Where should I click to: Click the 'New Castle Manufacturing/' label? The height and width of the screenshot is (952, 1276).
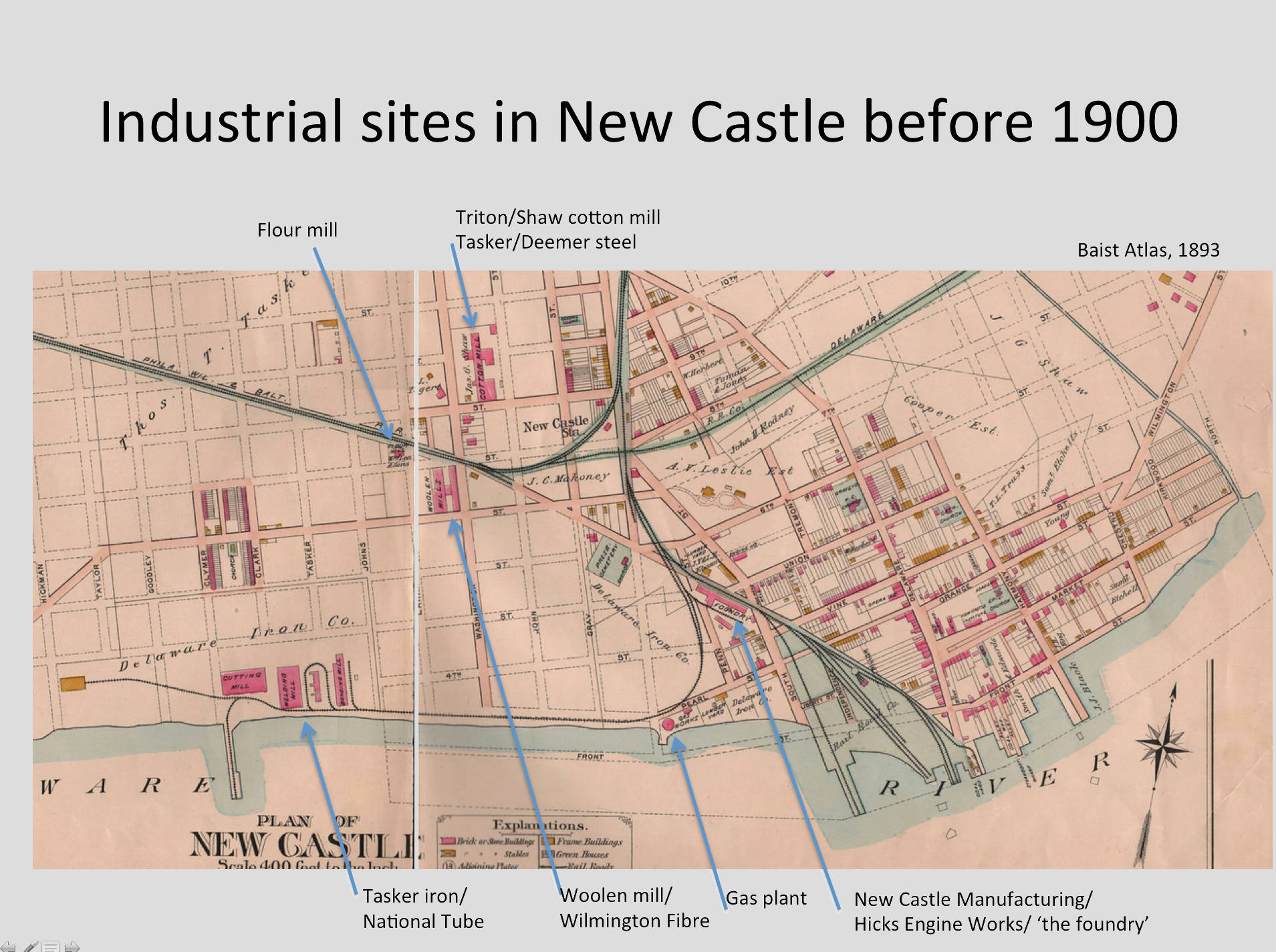point(973,899)
